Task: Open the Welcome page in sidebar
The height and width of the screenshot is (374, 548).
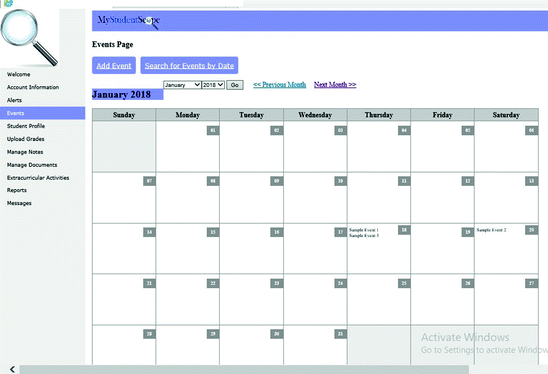Action: coord(19,74)
